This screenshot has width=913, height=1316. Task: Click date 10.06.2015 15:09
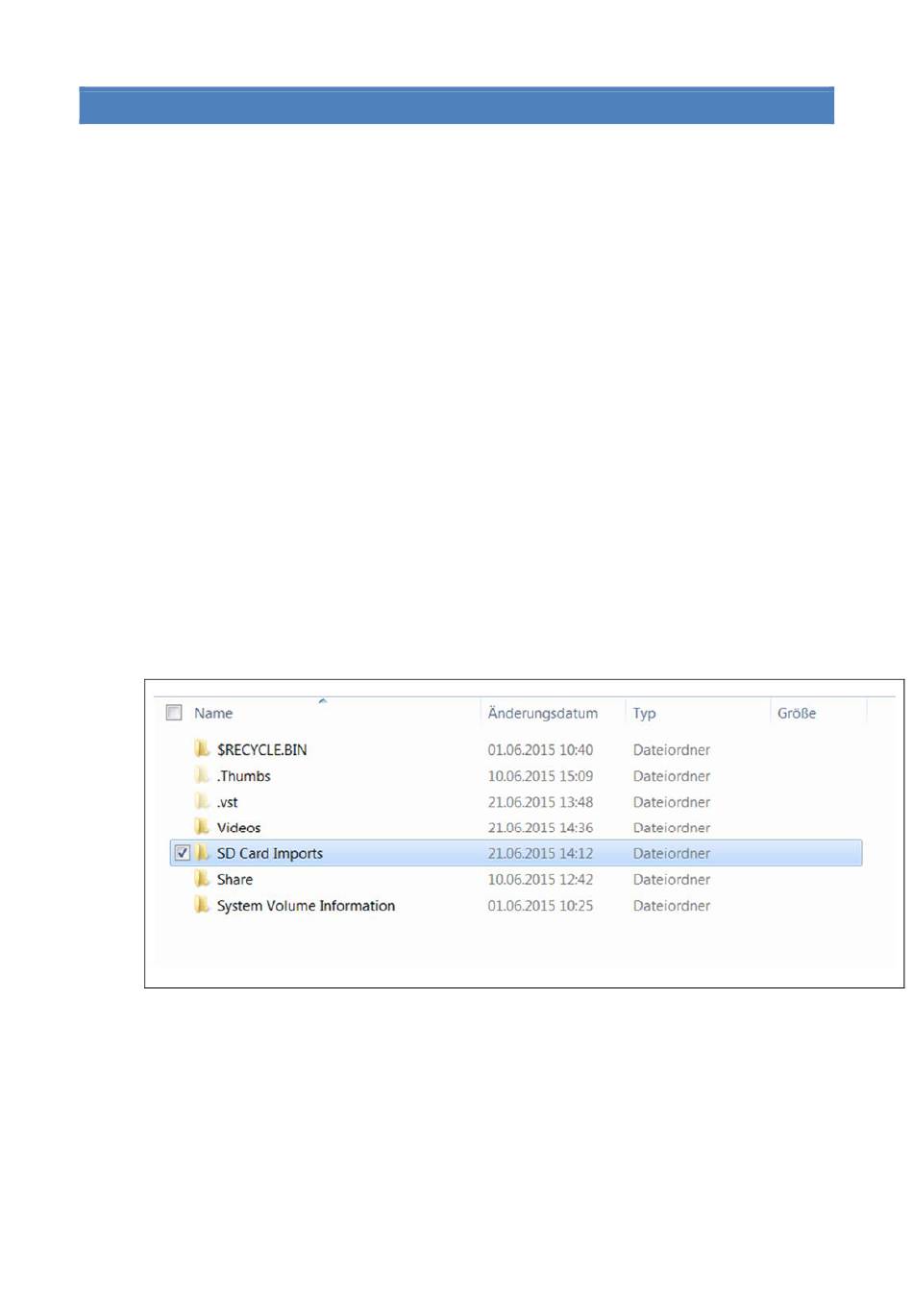(540, 776)
